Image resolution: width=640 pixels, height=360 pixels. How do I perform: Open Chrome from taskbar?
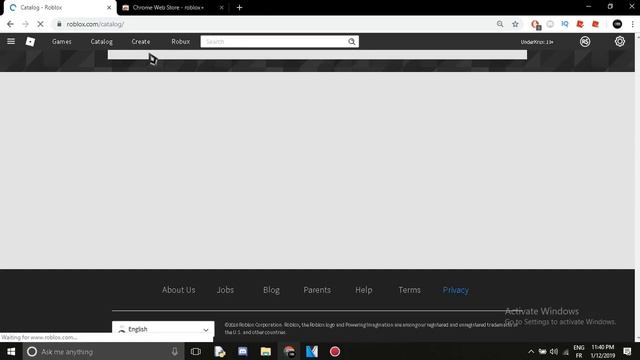289,351
